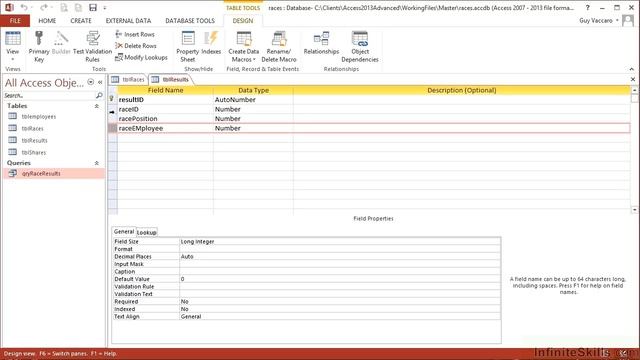Click the Default Value property field
640x360 pixels.
click(340, 279)
